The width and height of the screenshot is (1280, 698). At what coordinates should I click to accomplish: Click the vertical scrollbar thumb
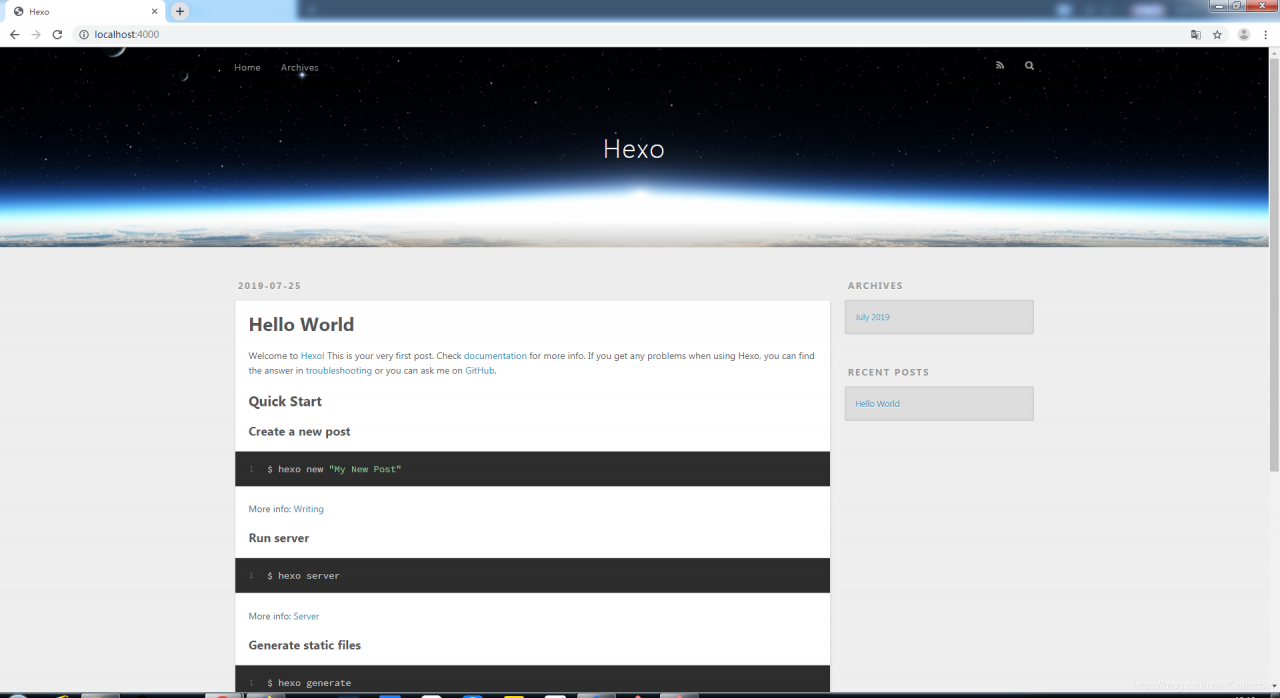click(x=1274, y=264)
